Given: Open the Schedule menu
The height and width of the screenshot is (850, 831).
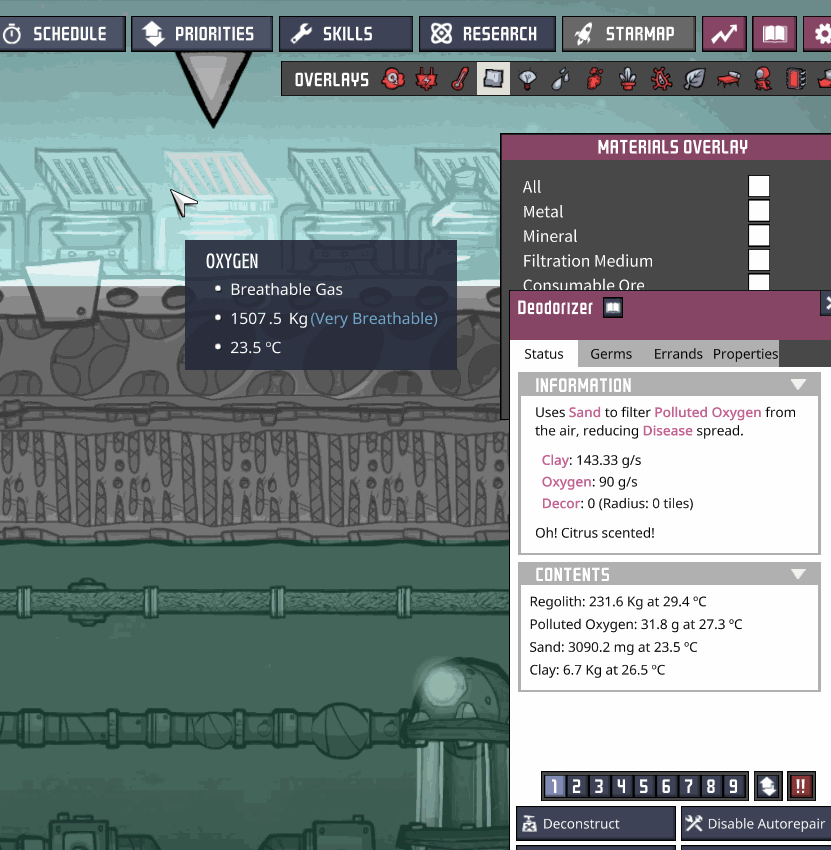Looking at the screenshot, I should [61, 34].
